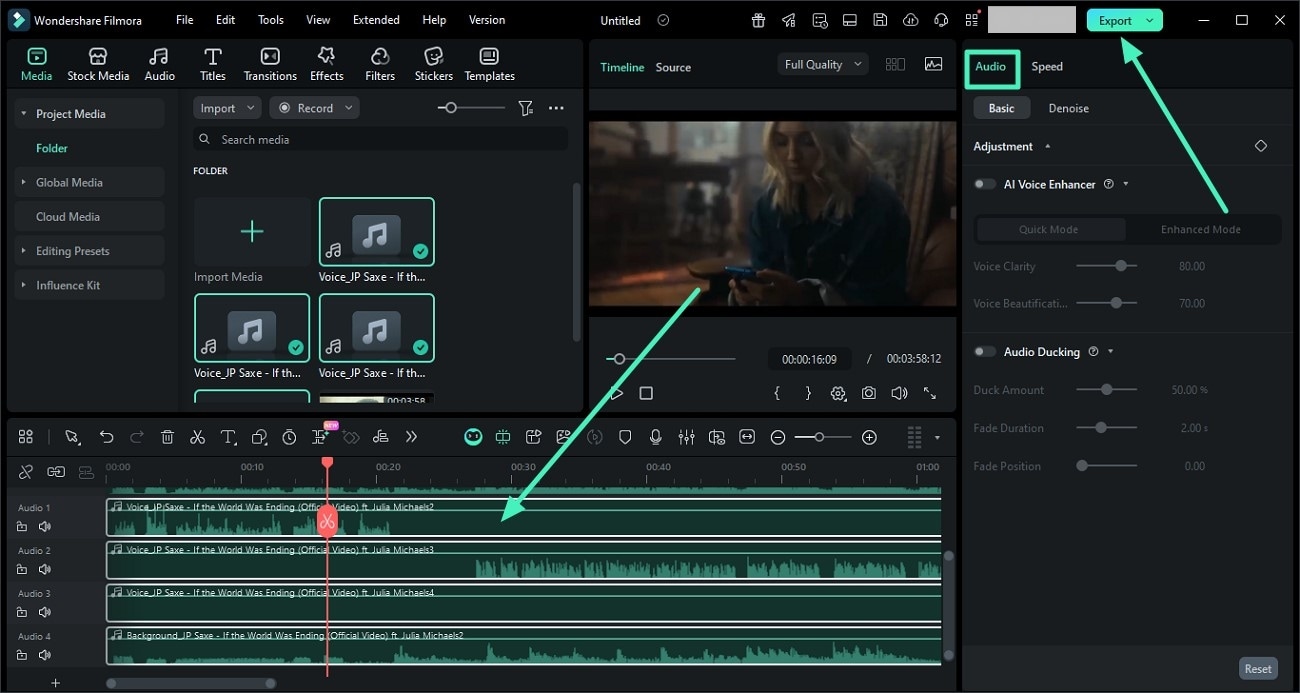Switch to the Denoise tab
Screen dimensions: 1300x693
1068,108
